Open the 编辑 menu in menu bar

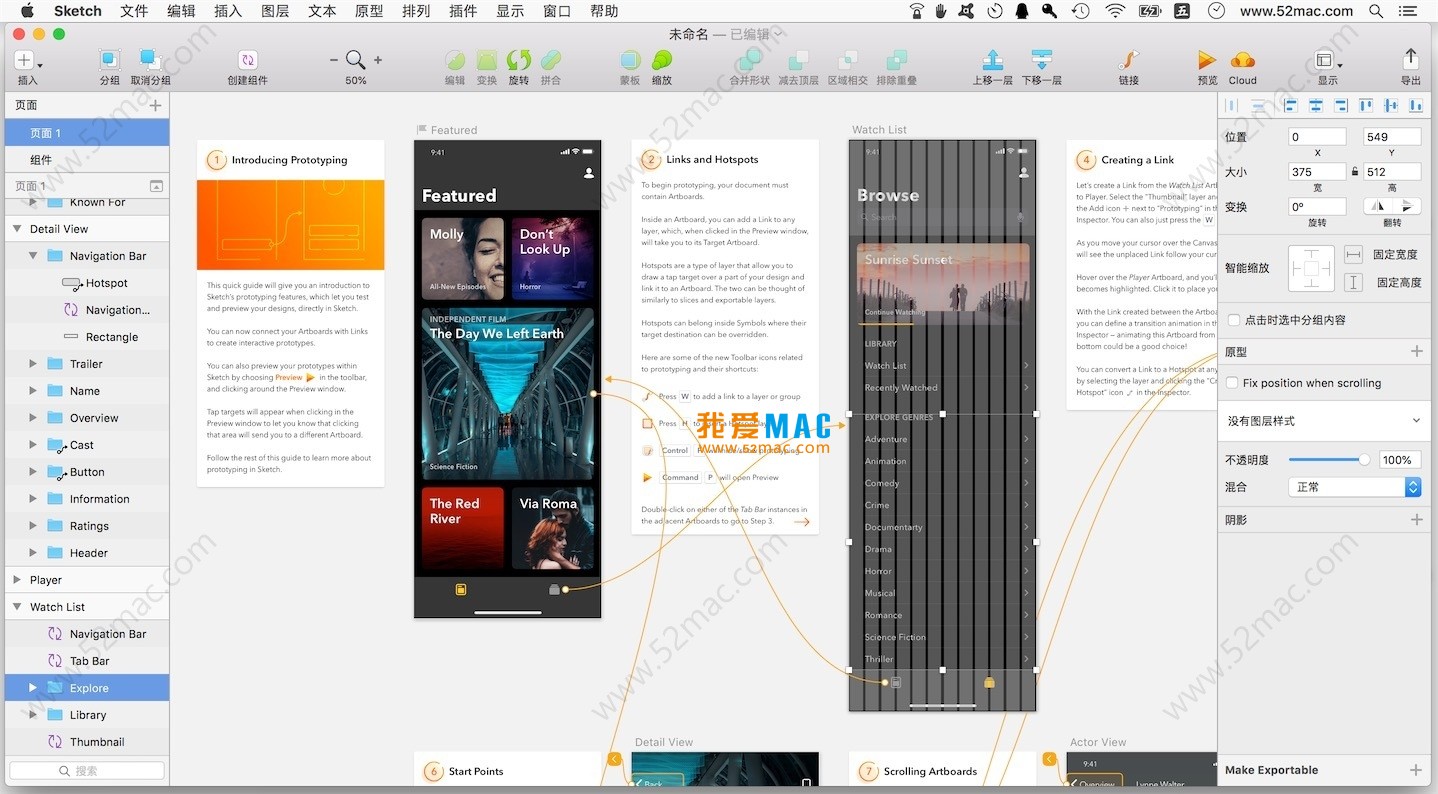[x=181, y=11]
